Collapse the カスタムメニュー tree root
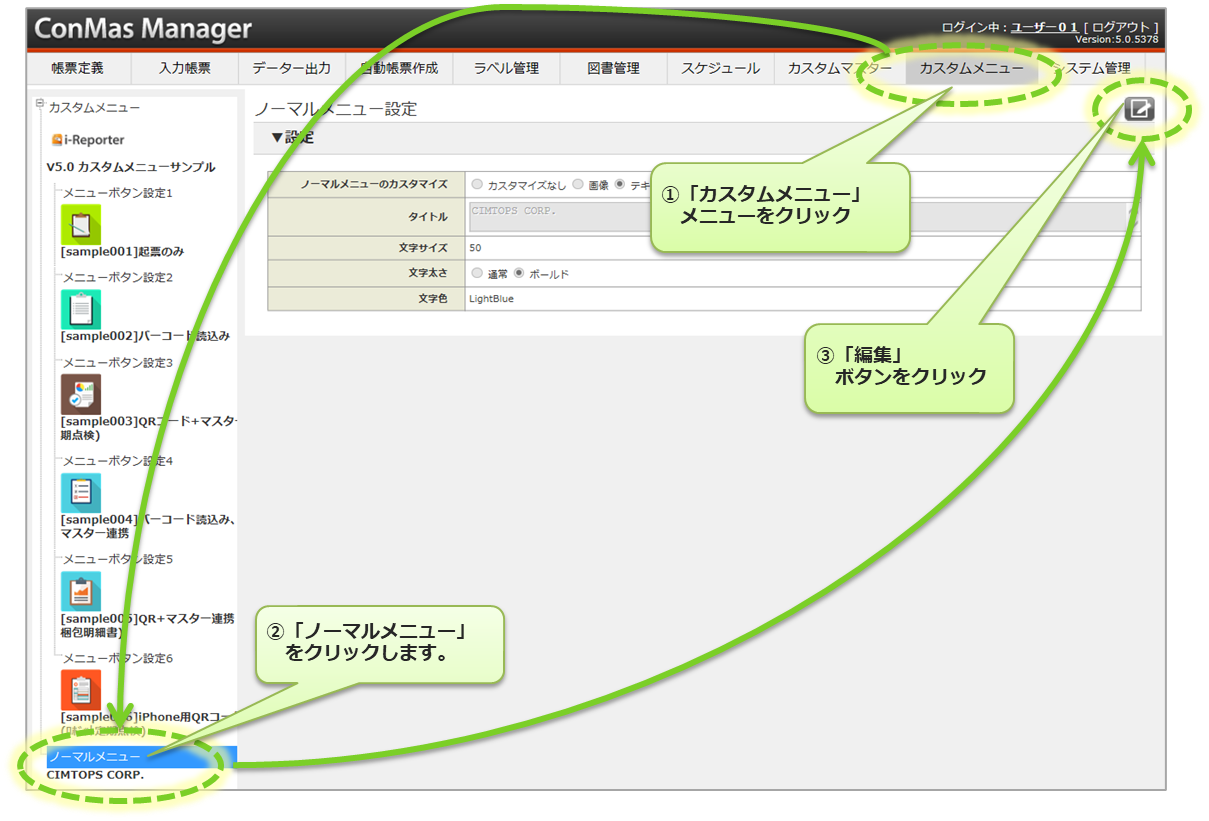1209x821 pixels. coord(40,104)
